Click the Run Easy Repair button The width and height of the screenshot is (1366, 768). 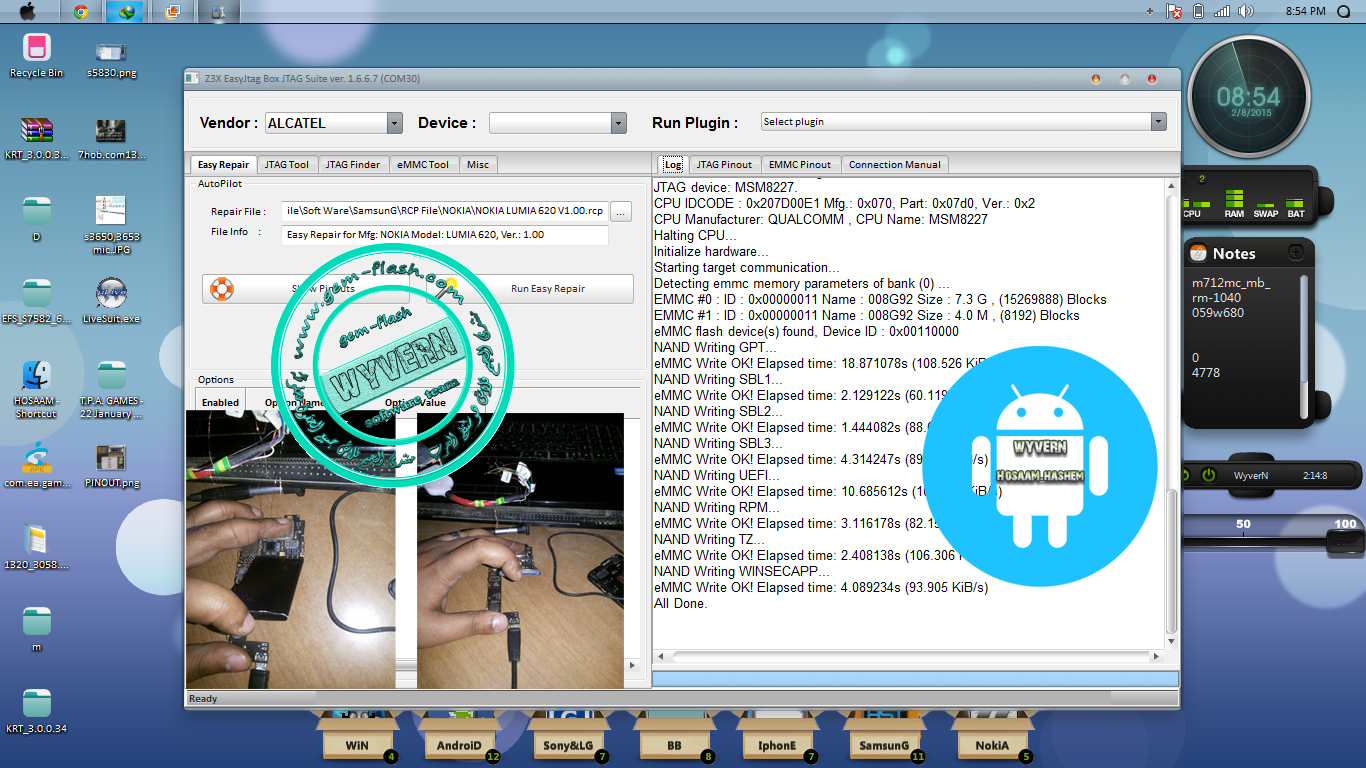[530, 288]
